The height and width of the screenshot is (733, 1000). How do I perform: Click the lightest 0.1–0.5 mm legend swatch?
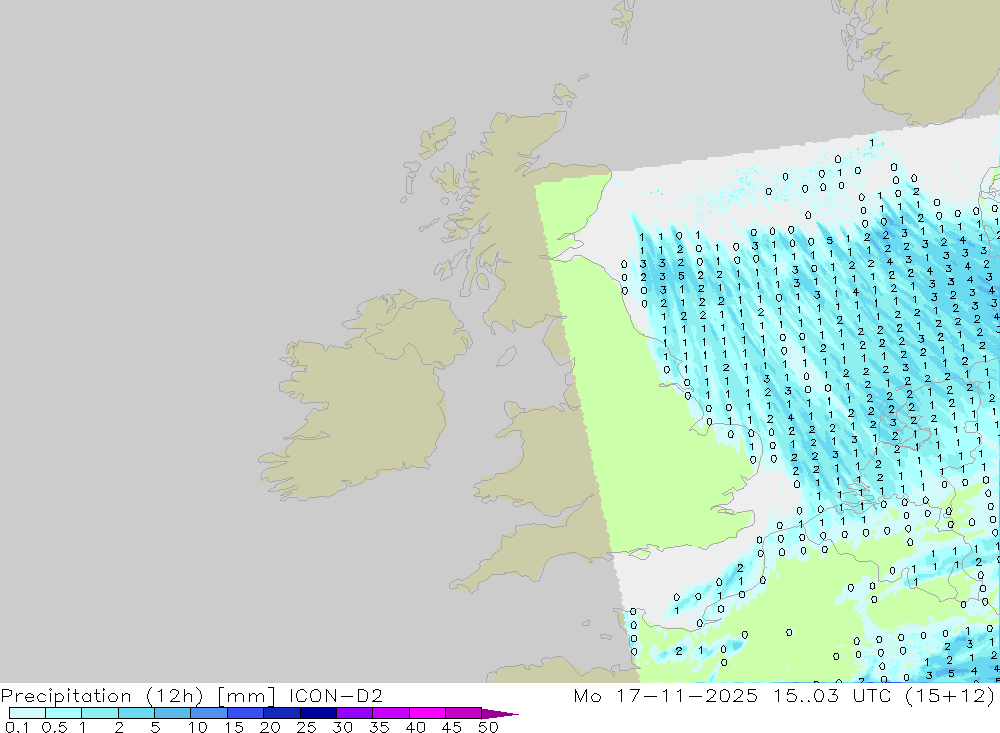point(27,713)
